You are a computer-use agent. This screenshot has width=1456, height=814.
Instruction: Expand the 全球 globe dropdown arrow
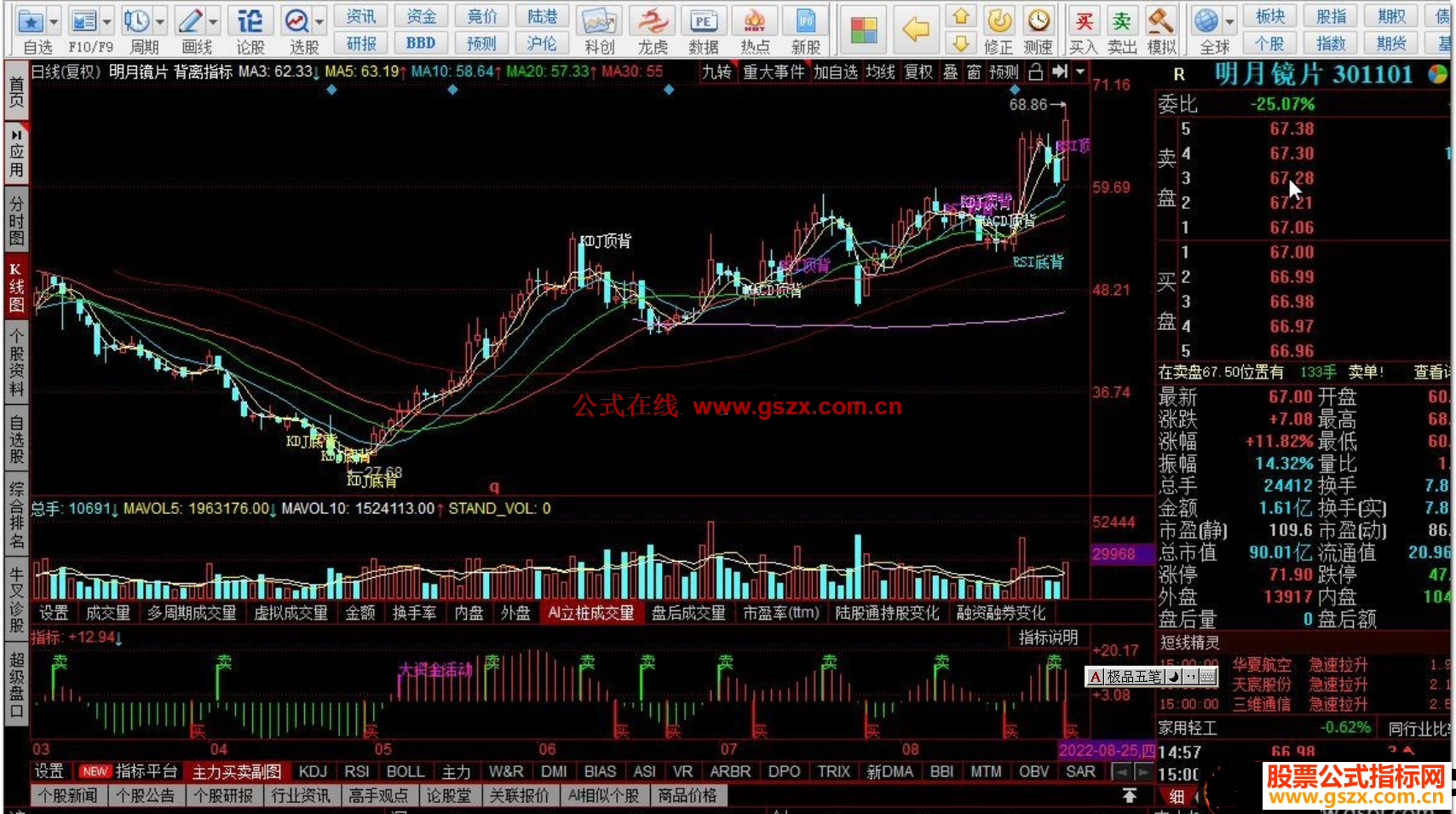coord(1229,21)
